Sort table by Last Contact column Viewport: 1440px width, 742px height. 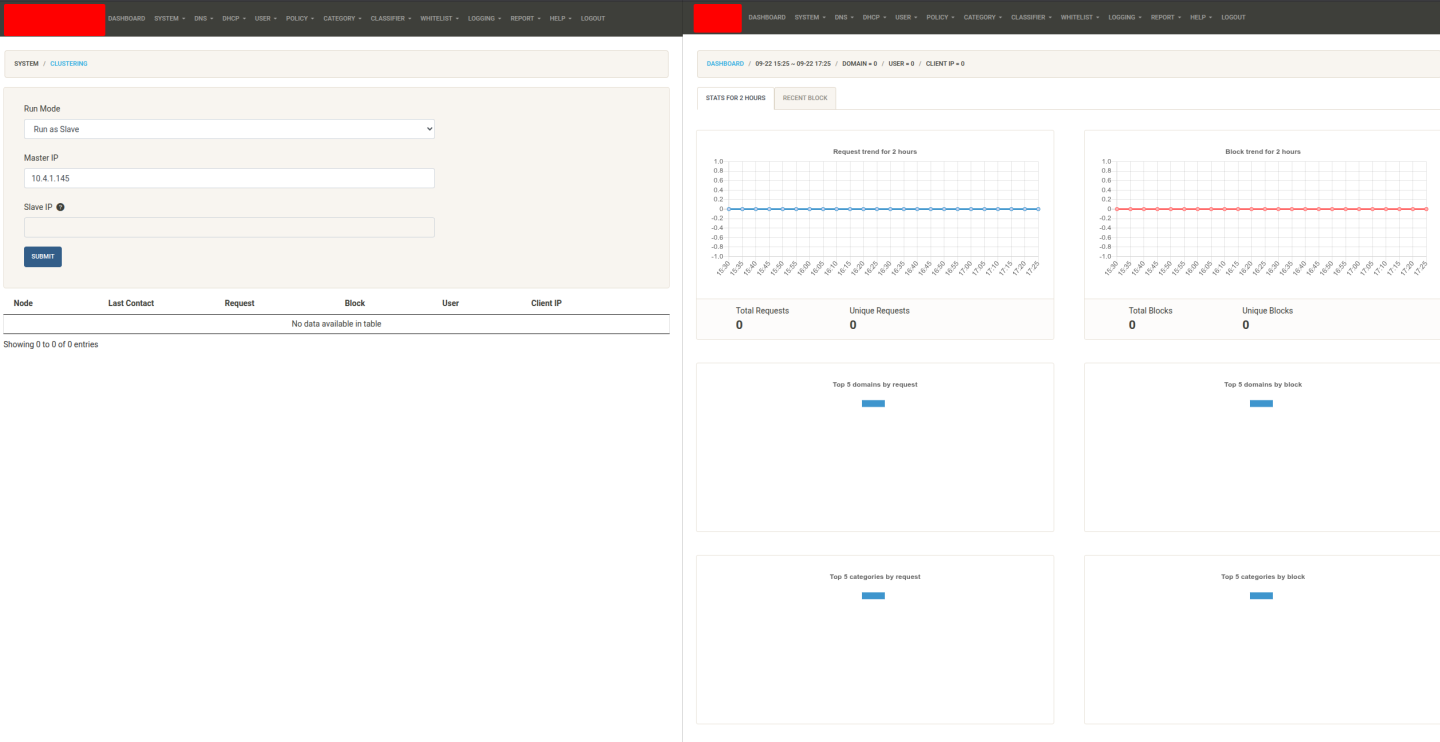click(131, 303)
